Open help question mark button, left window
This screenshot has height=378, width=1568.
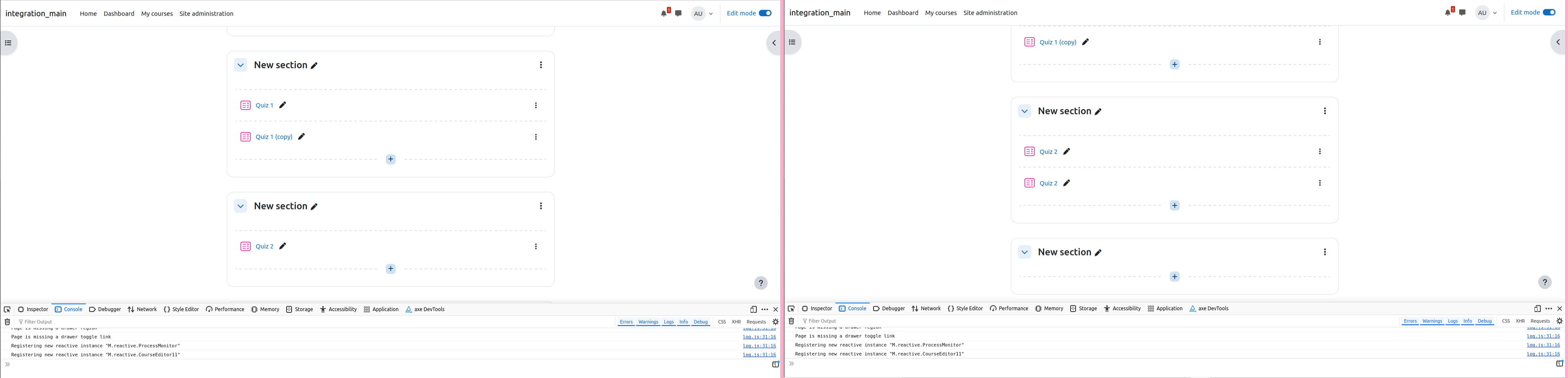761,283
